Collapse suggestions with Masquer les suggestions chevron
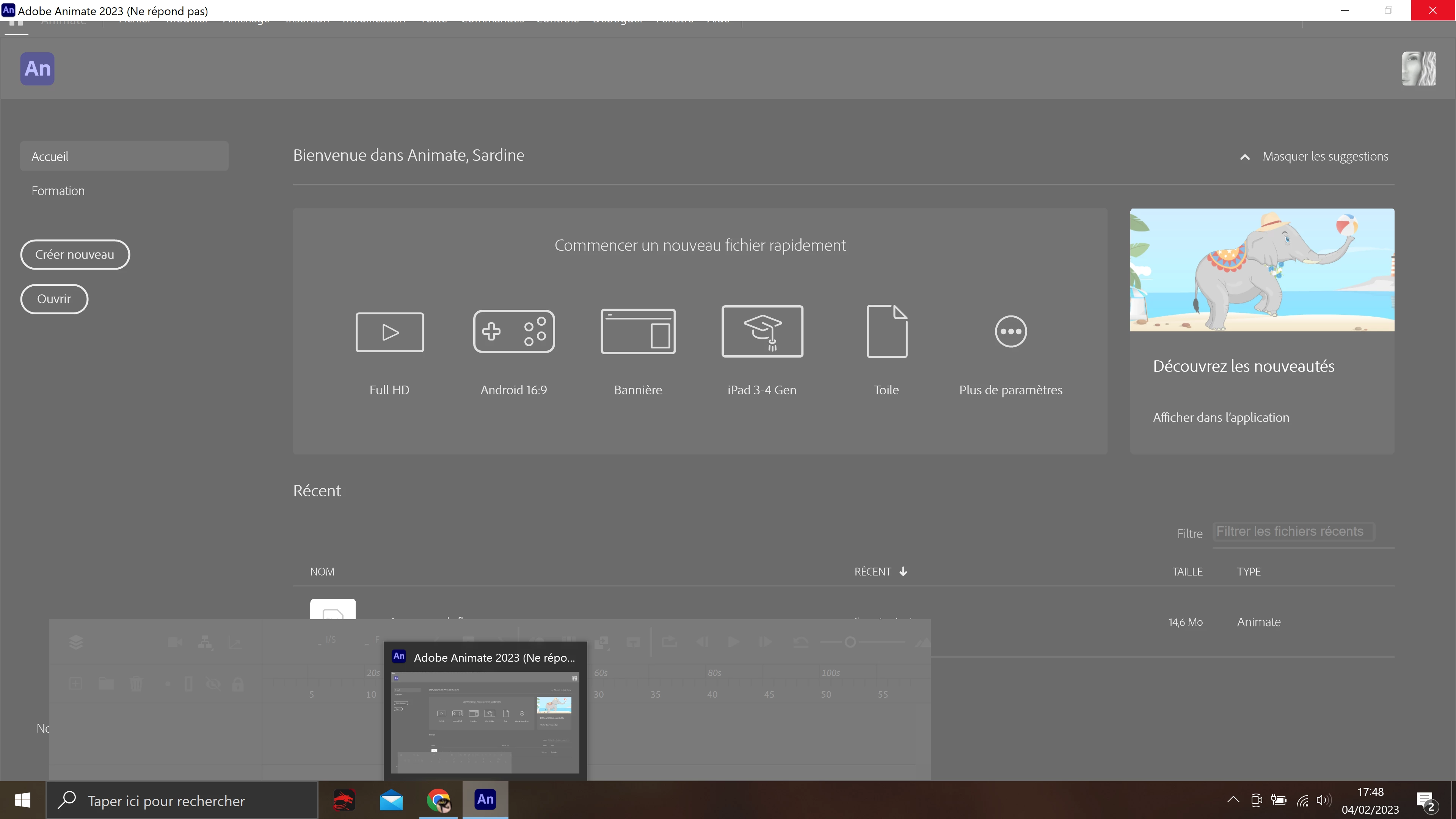 (x=1244, y=157)
